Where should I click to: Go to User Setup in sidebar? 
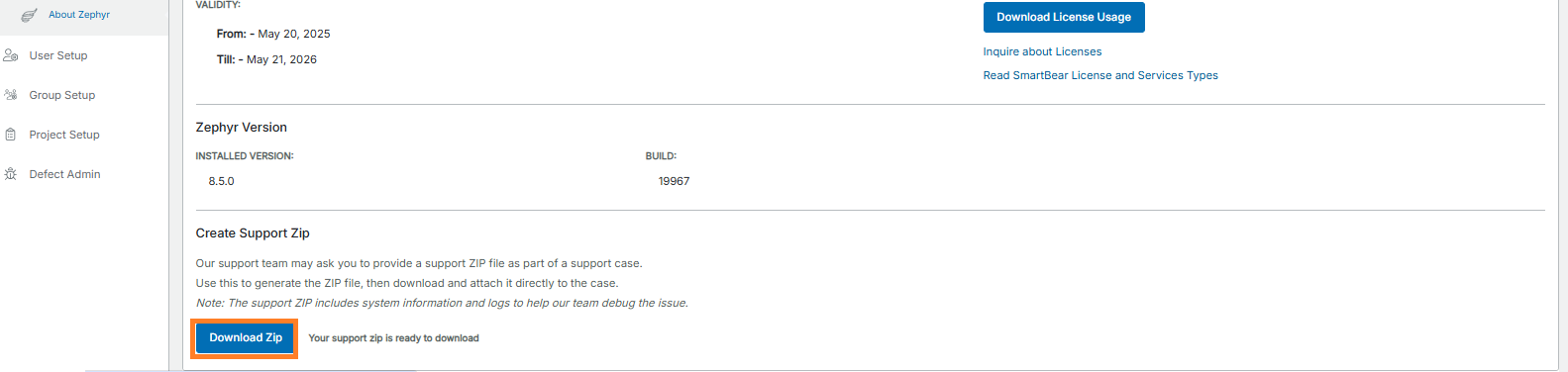pos(58,55)
